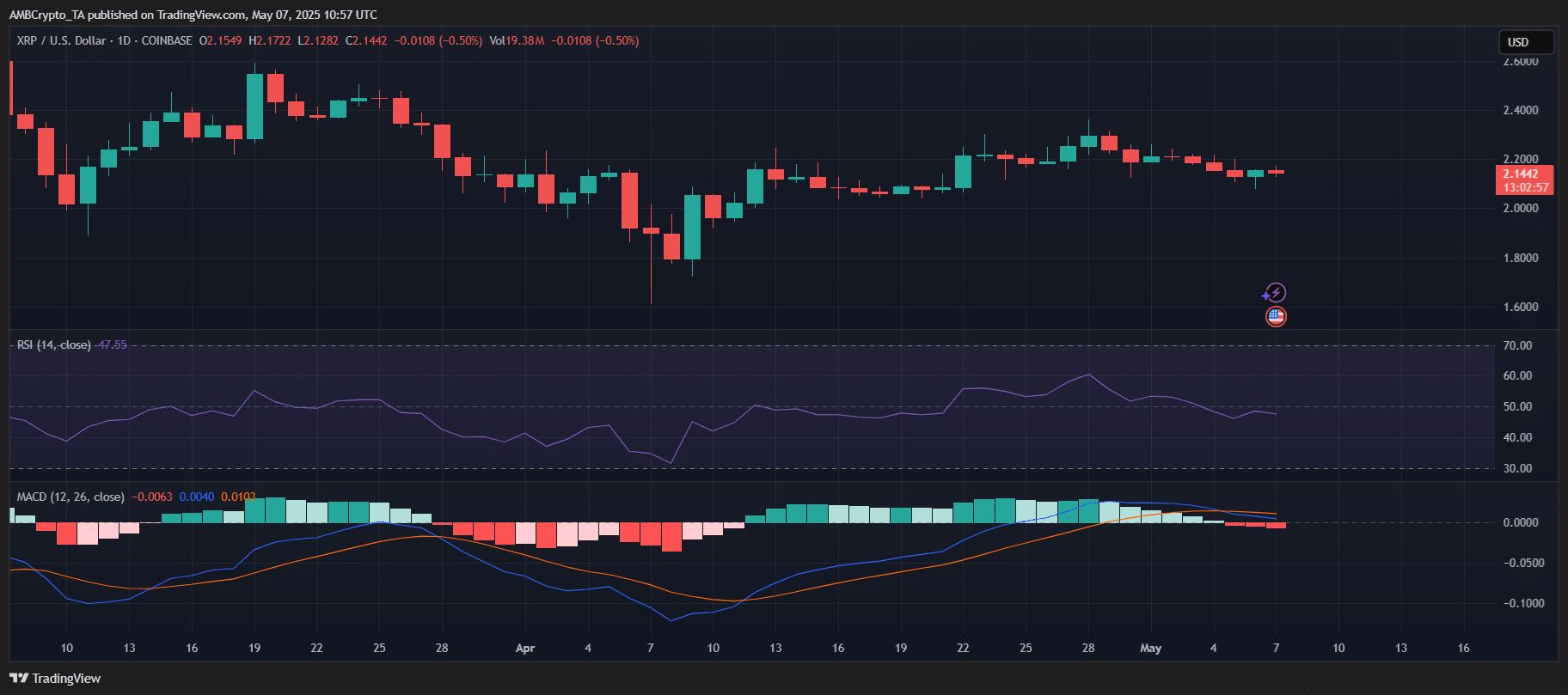Image resolution: width=1568 pixels, height=695 pixels.
Task: Select the MACD (12, 26, close) indicator label
Action: click(70, 497)
